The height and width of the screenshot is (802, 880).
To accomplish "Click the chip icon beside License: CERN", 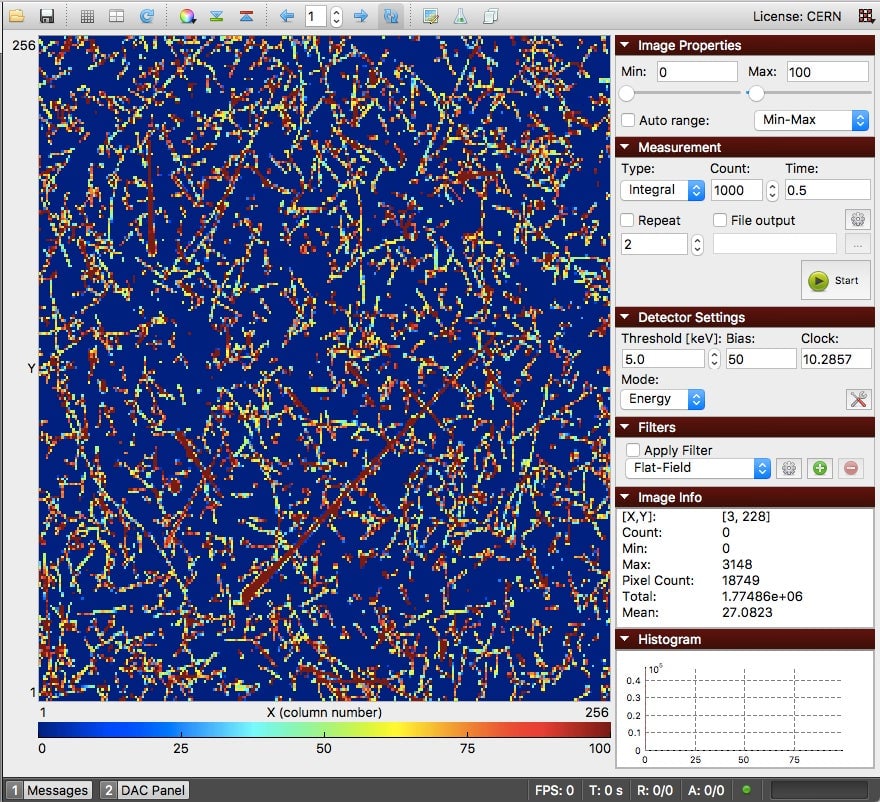I will coord(864,15).
